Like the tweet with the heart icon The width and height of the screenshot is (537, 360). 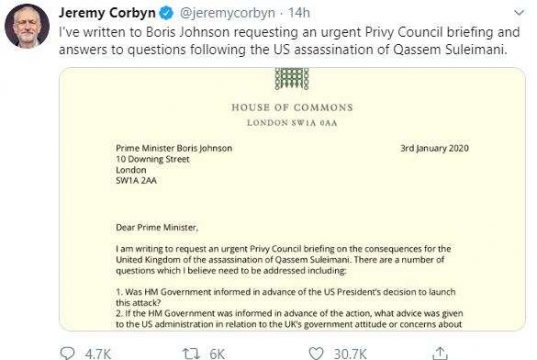coord(316,353)
